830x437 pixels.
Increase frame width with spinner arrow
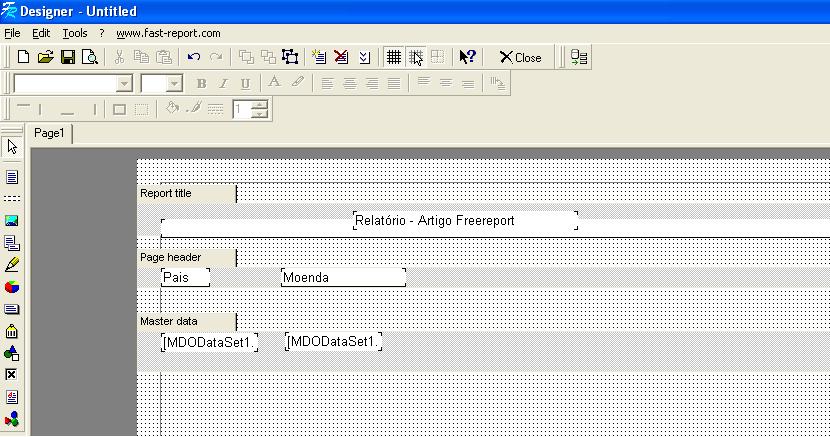point(260,104)
